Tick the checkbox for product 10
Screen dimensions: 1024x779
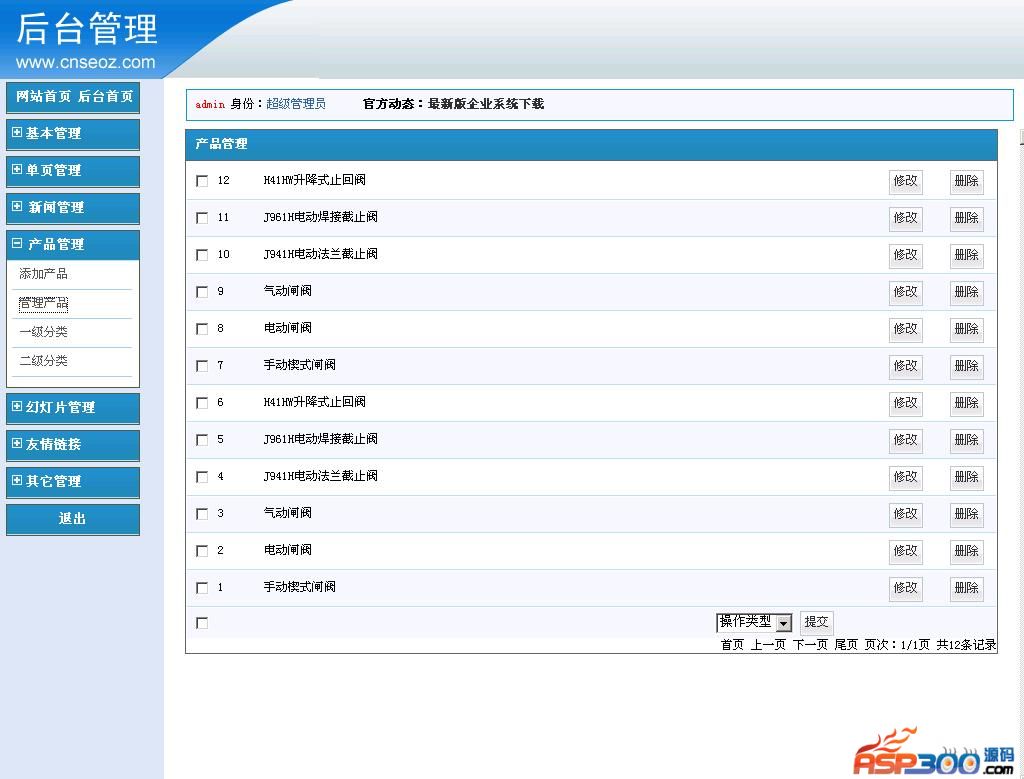202,255
